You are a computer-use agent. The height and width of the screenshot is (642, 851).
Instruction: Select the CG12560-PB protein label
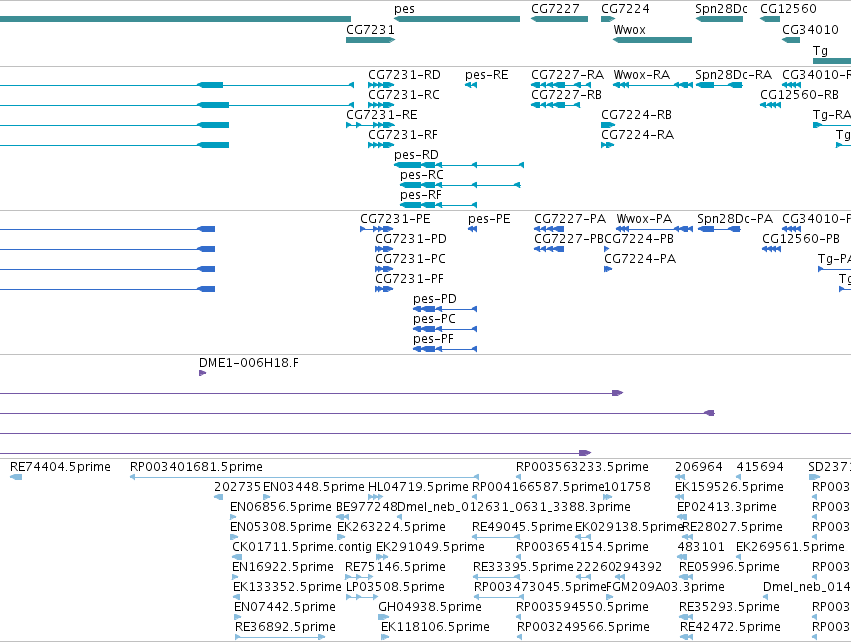point(801,239)
